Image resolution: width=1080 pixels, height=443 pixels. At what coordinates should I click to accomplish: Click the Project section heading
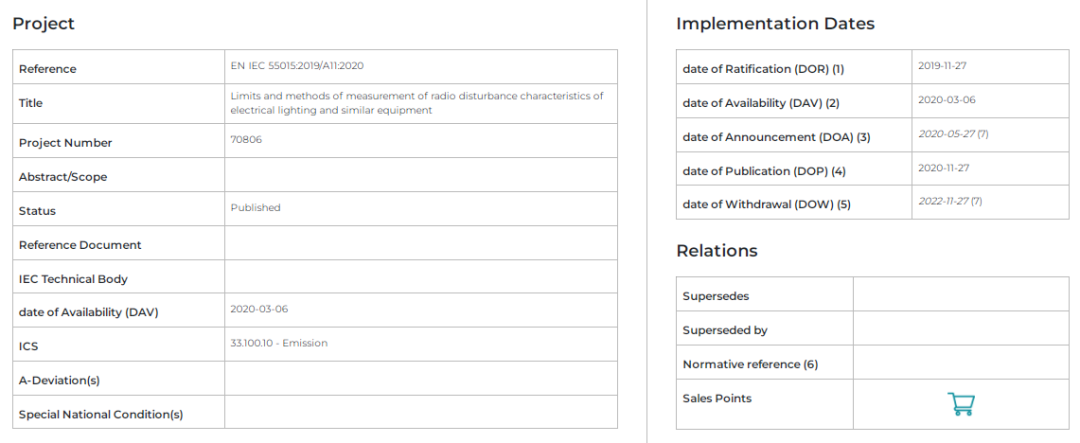(x=43, y=23)
